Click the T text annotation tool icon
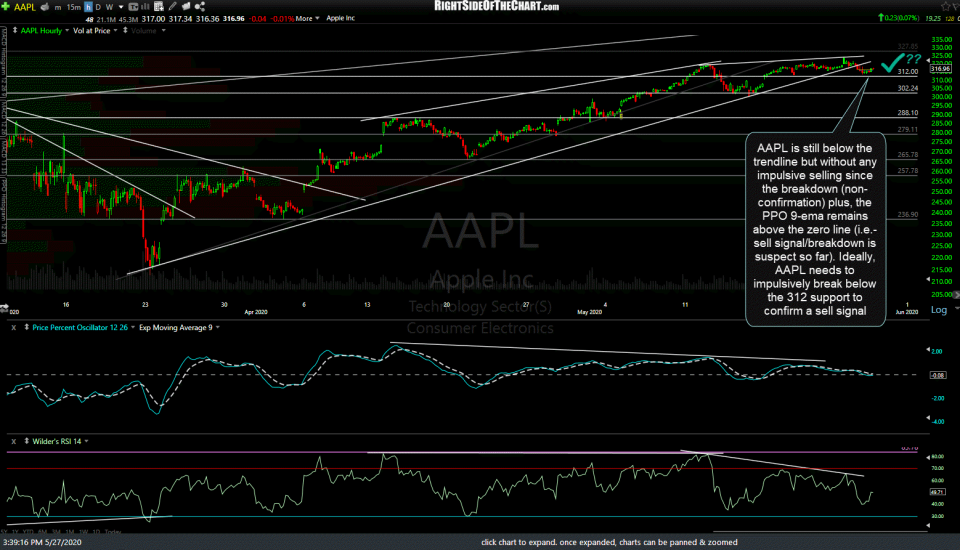Screen dimensions: 960x550 tap(133, 7)
